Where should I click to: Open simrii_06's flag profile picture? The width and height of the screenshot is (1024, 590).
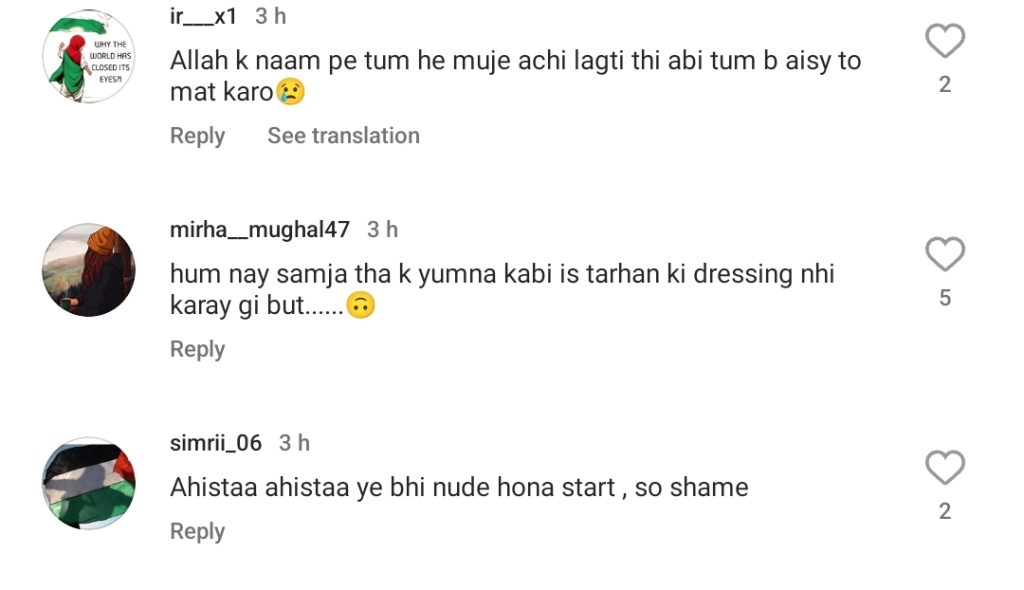[x=88, y=484]
